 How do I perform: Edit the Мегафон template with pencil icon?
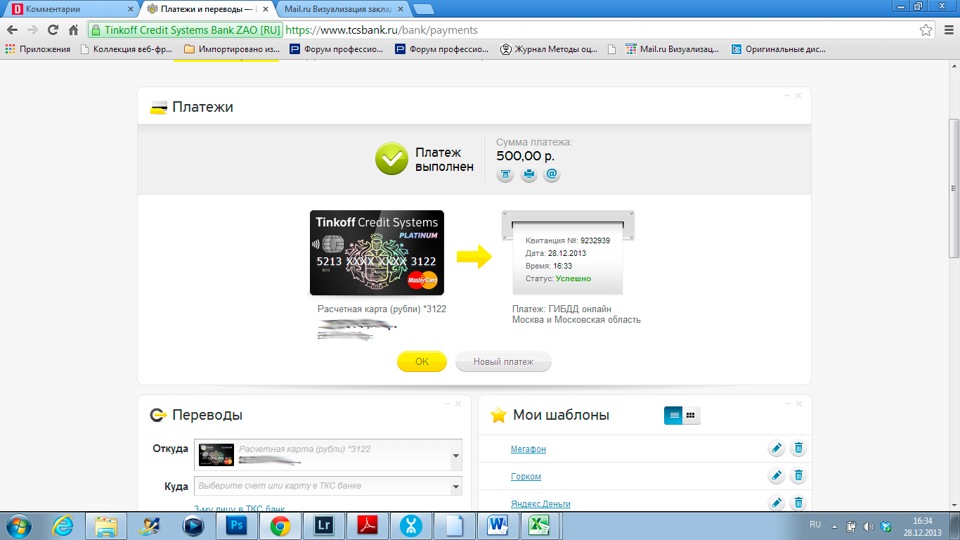776,449
